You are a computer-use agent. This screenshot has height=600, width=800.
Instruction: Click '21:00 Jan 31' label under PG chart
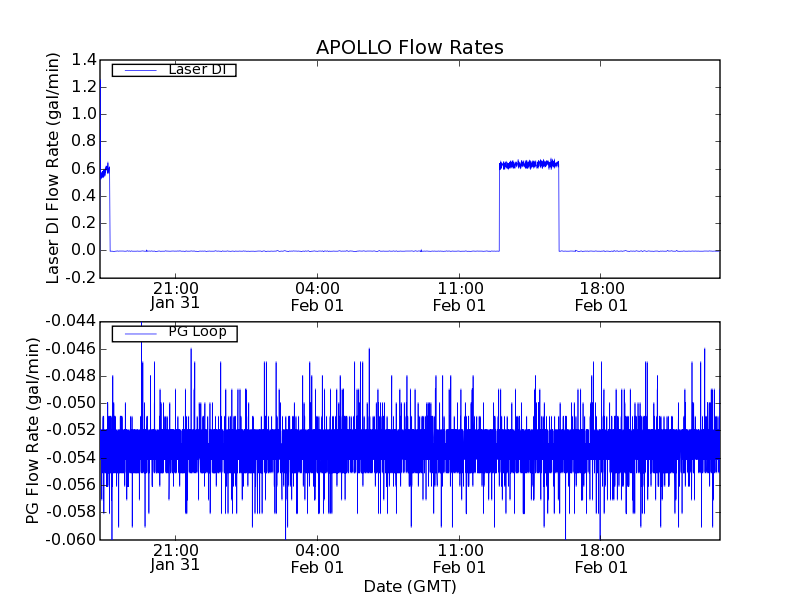(x=175, y=558)
